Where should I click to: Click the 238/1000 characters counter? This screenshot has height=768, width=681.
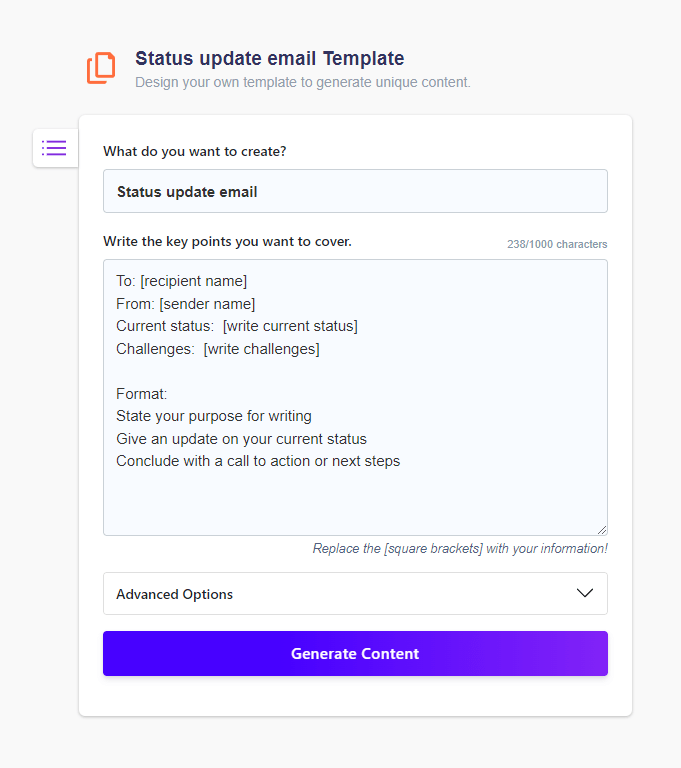[x=556, y=244]
